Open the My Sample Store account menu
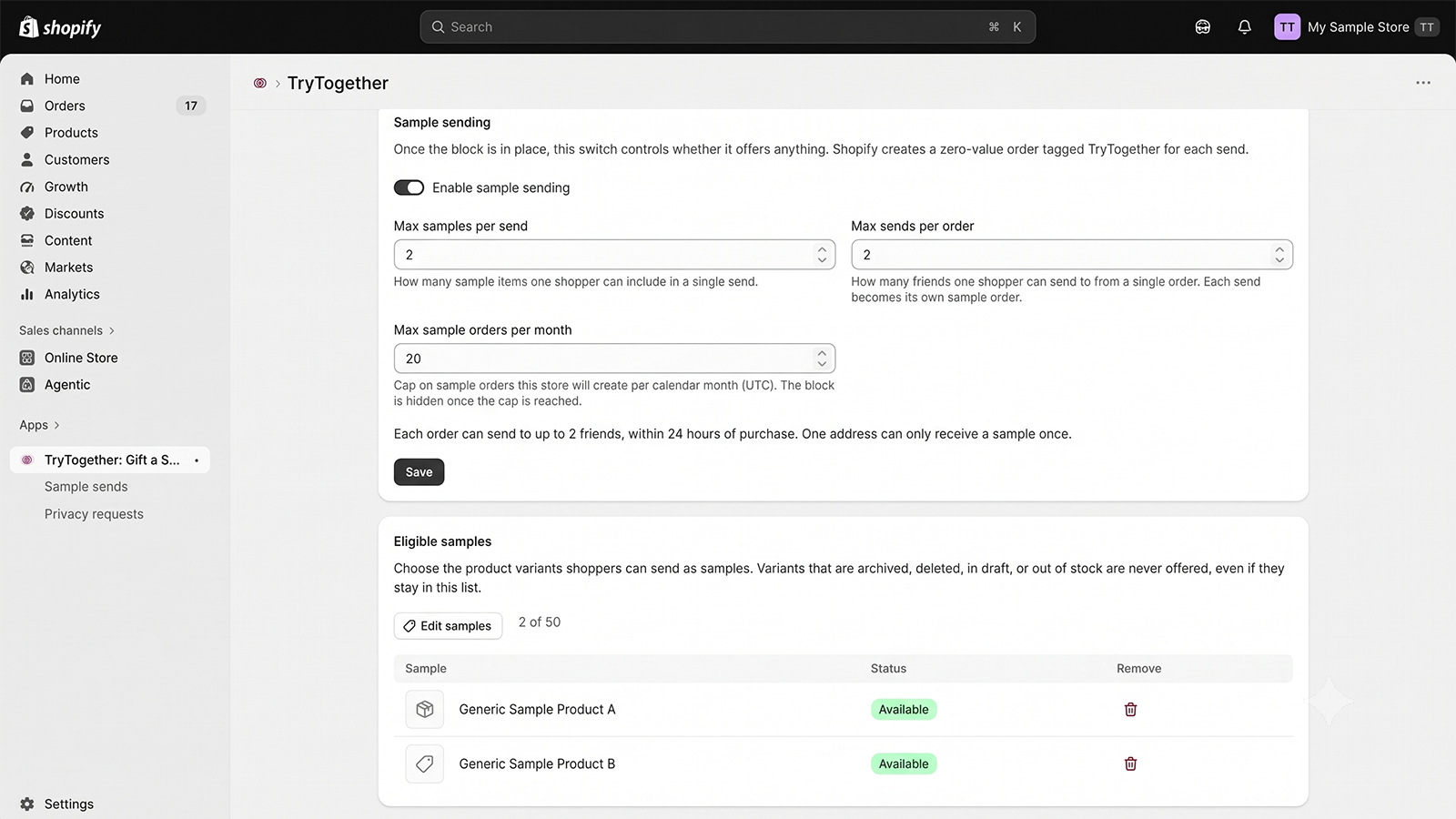This screenshot has height=819, width=1456. (x=1357, y=27)
